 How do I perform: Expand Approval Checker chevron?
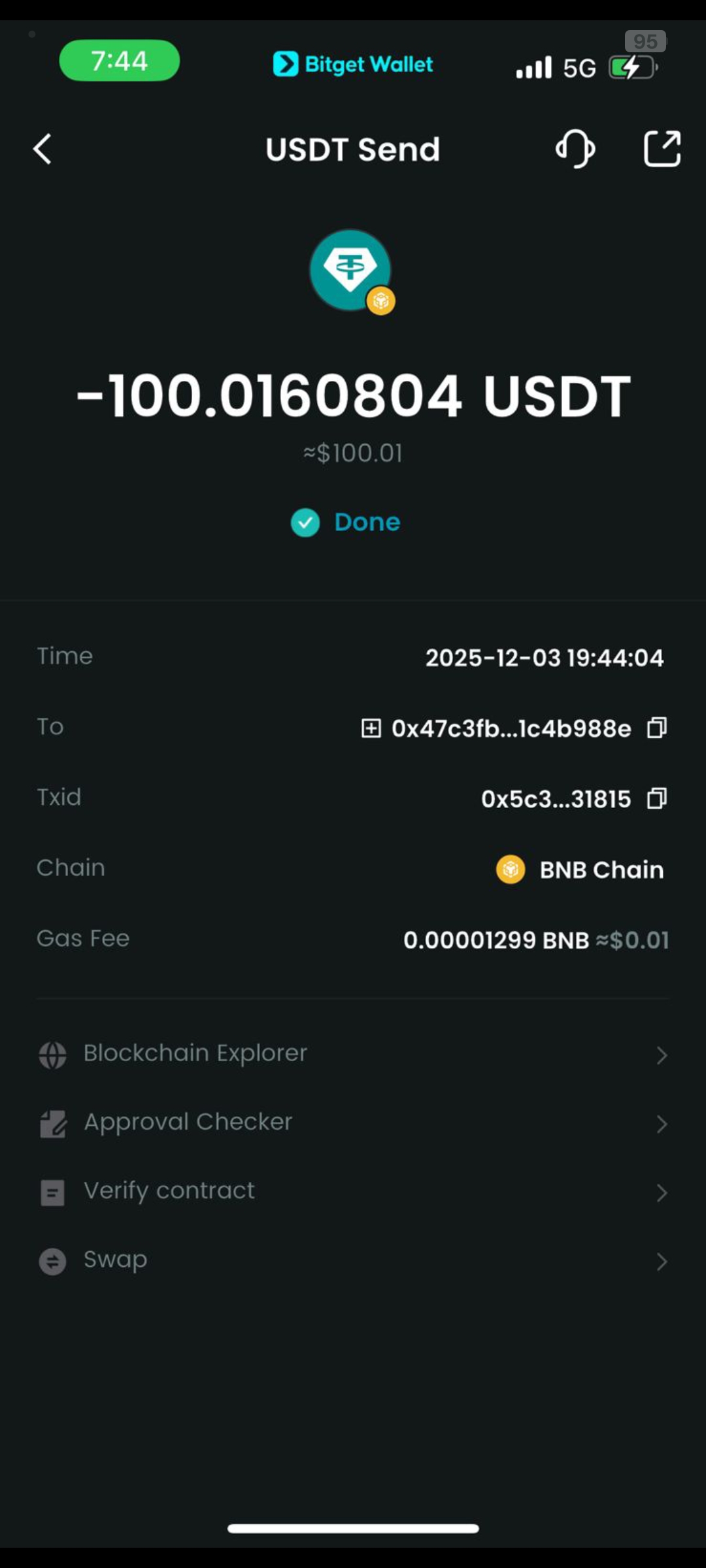point(662,1124)
